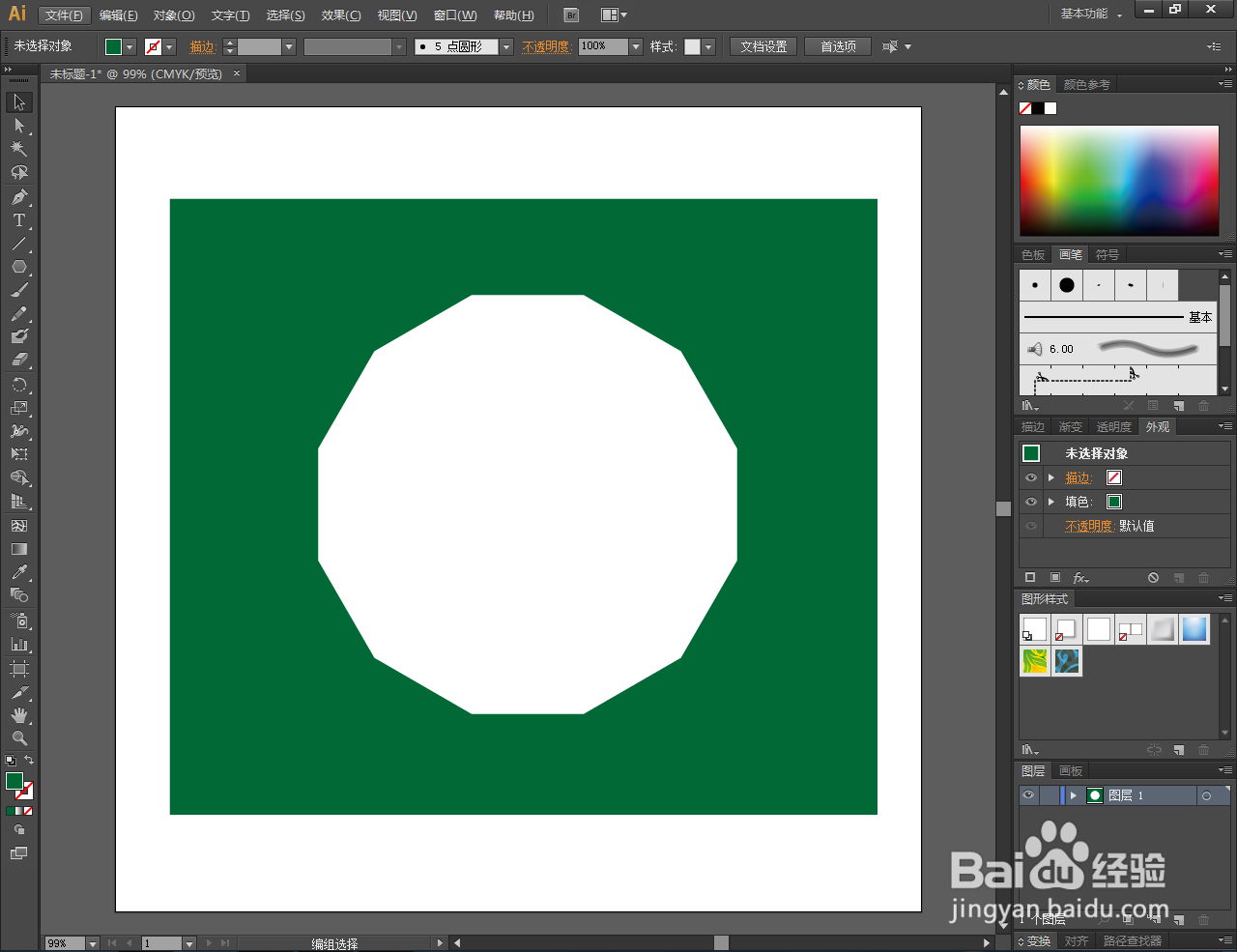
Task: Select the Shape Builder tool
Action: [19, 478]
